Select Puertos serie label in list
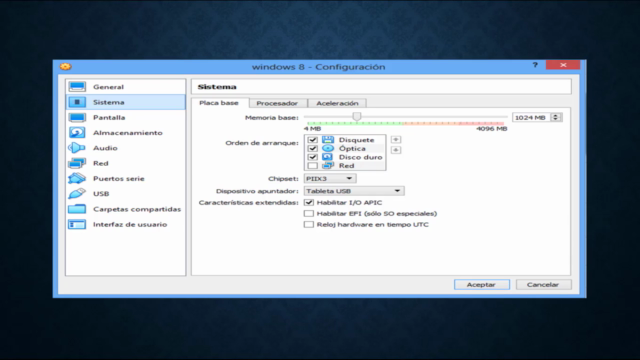 coord(119,179)
